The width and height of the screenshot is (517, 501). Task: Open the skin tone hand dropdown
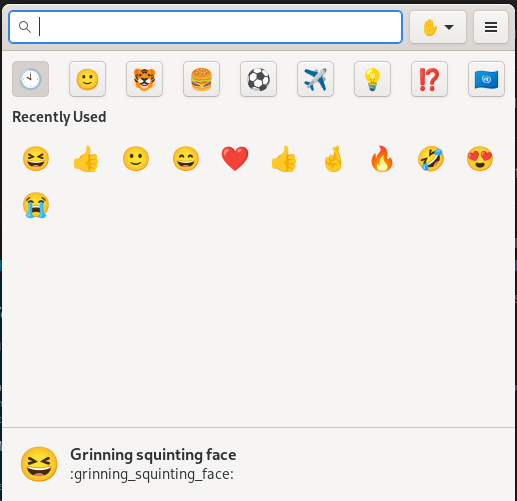[x=438, y=27]
